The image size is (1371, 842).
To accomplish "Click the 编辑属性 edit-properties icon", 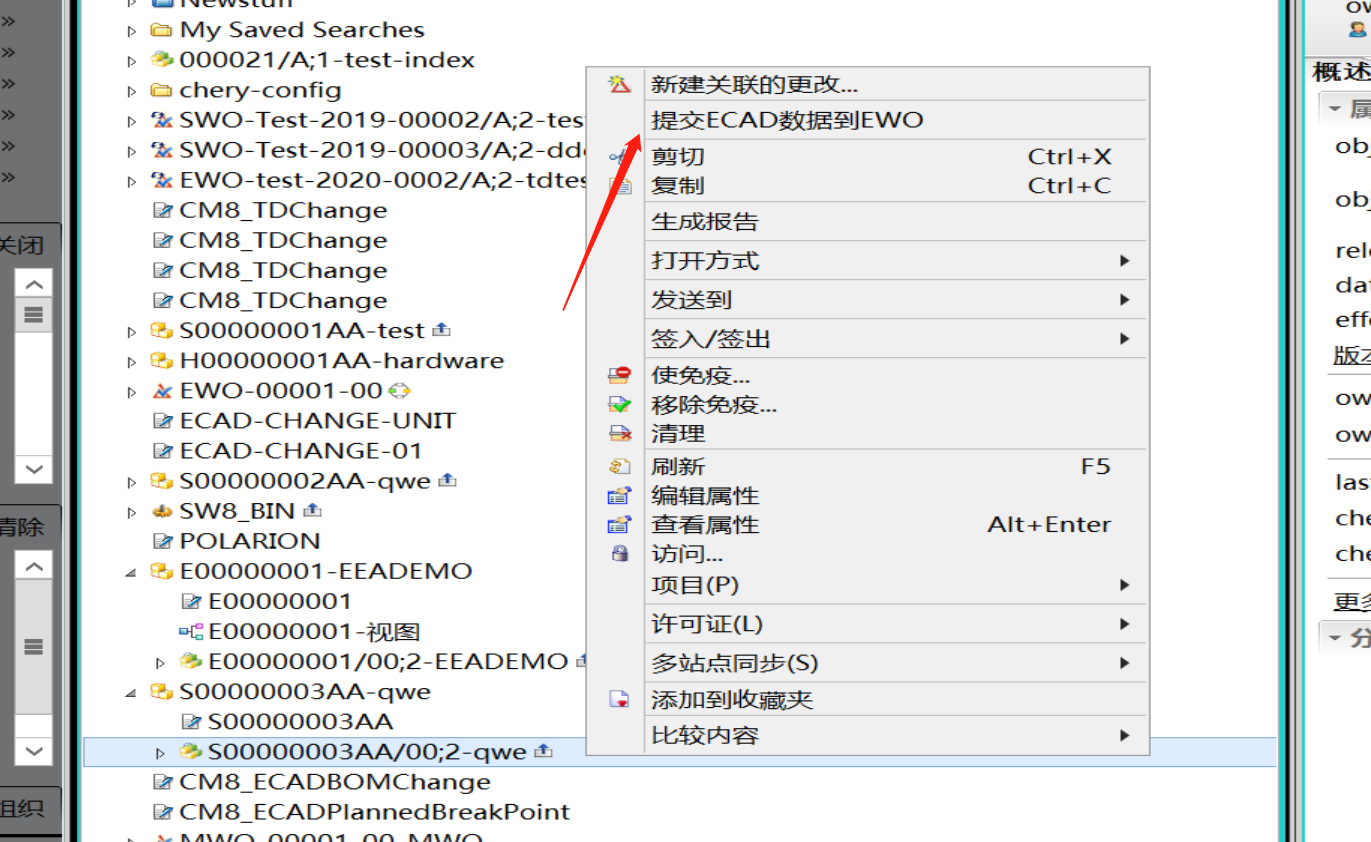I will [x=620, y=494].
